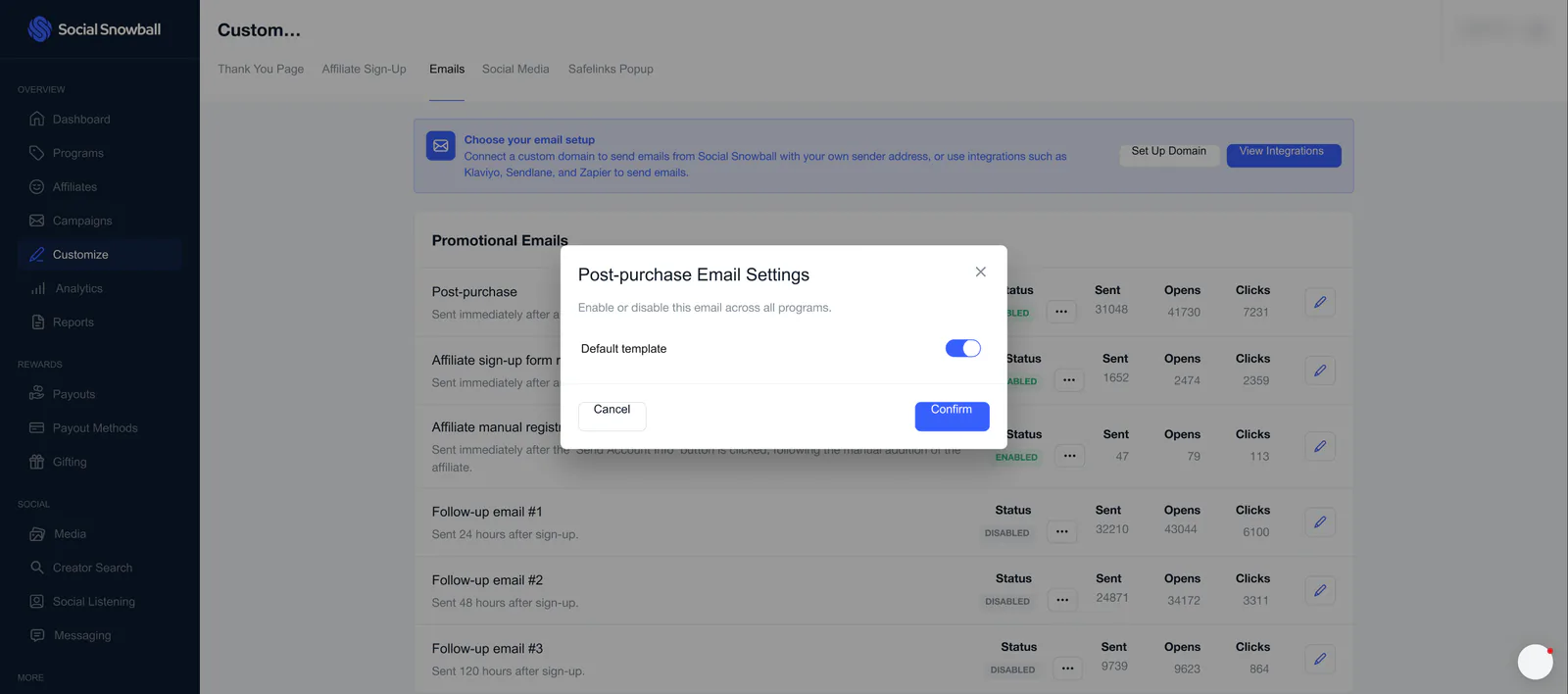Open Gifting in the sidebar

(x=70, y=462)
